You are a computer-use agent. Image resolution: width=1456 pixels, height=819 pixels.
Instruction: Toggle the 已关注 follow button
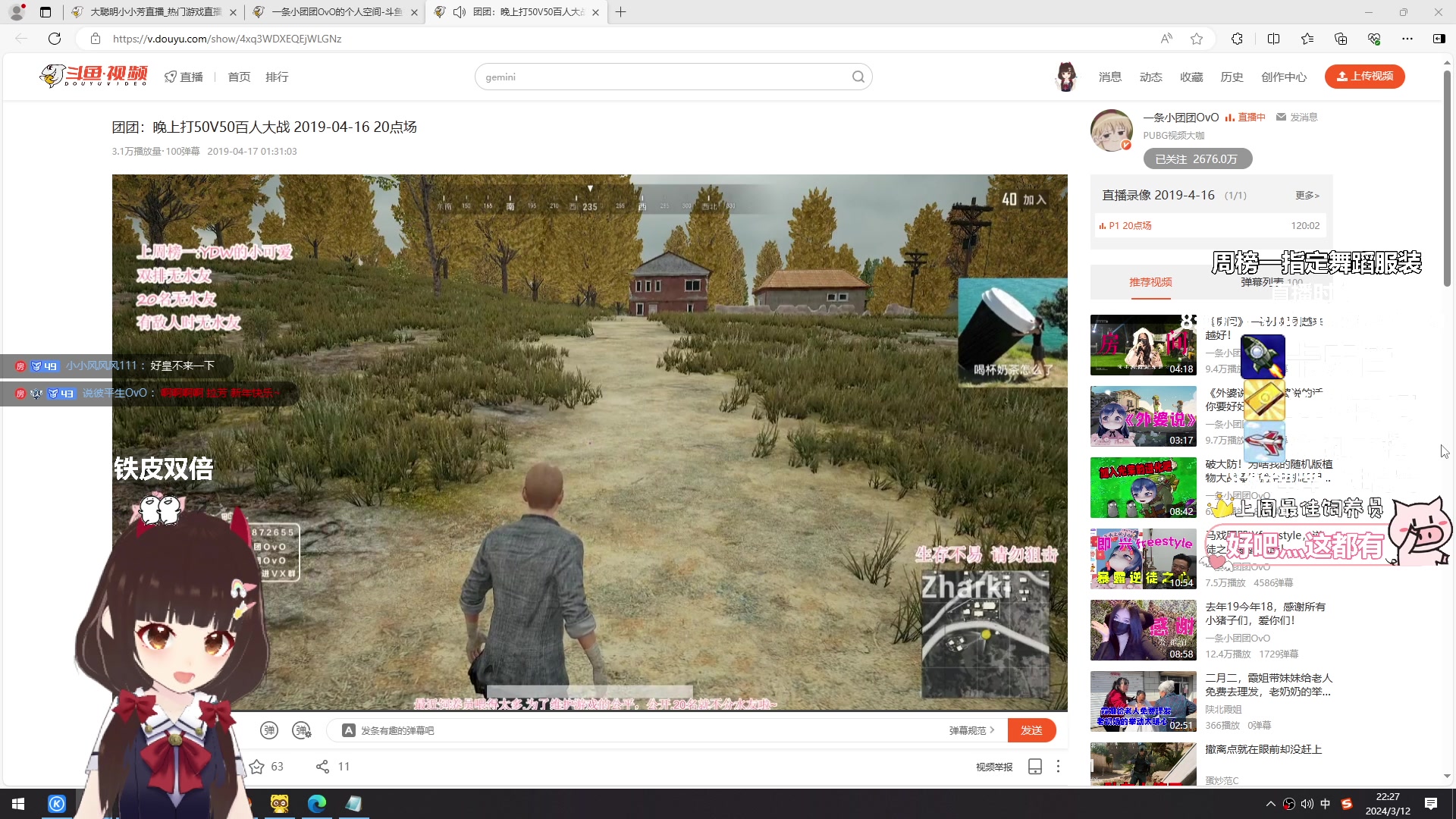point(1197,159)
